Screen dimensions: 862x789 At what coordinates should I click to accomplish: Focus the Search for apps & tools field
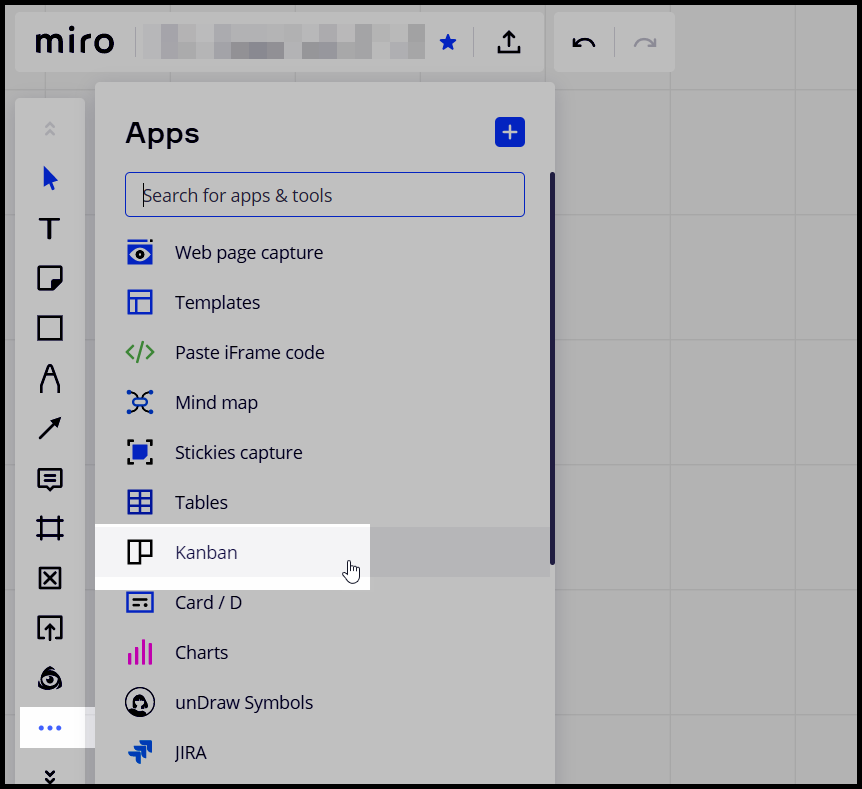[x=325, y=195]
